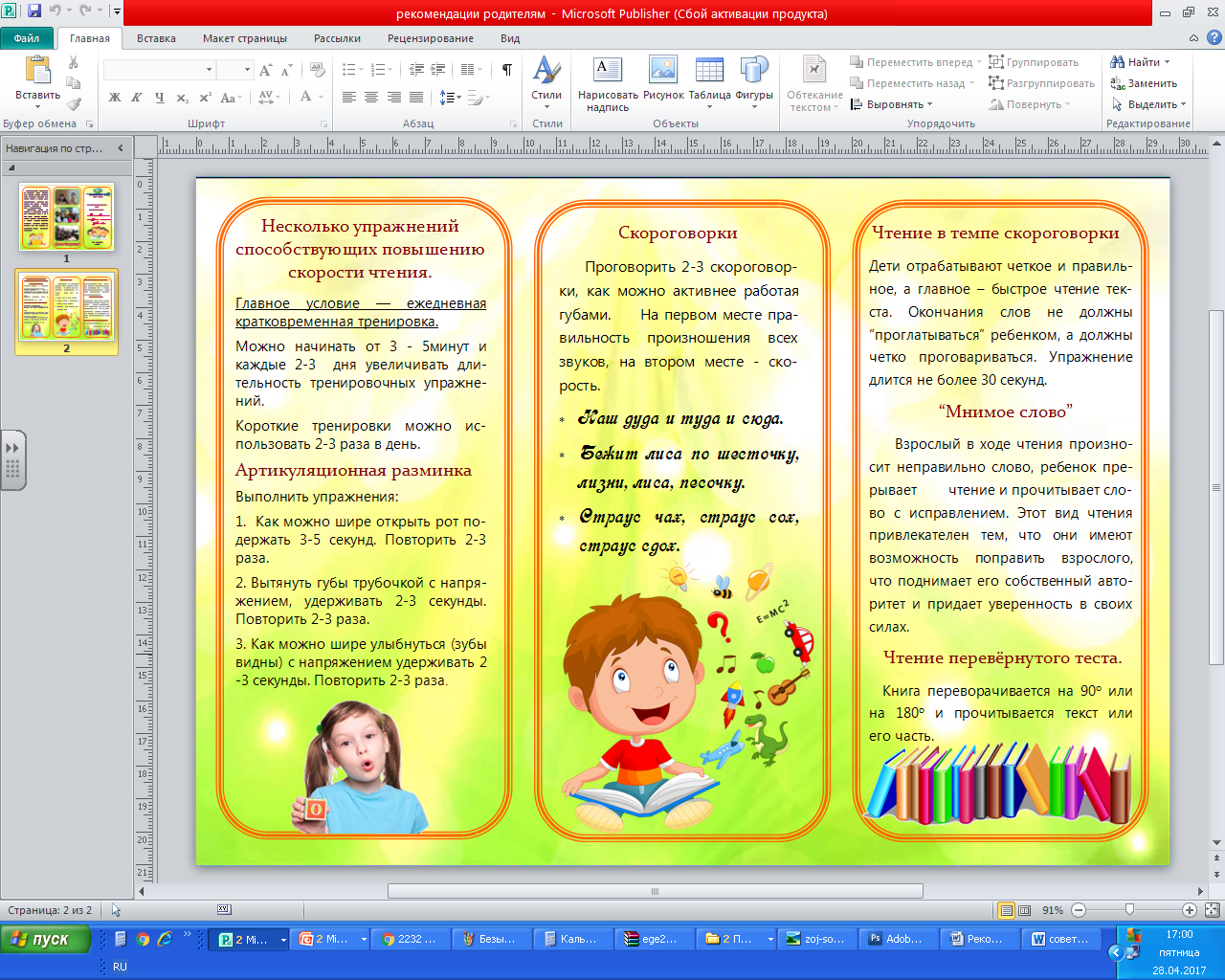Open the Фигуры shapes gallery
Screen dimensions: 1225x980
click(x=754, y=72)
